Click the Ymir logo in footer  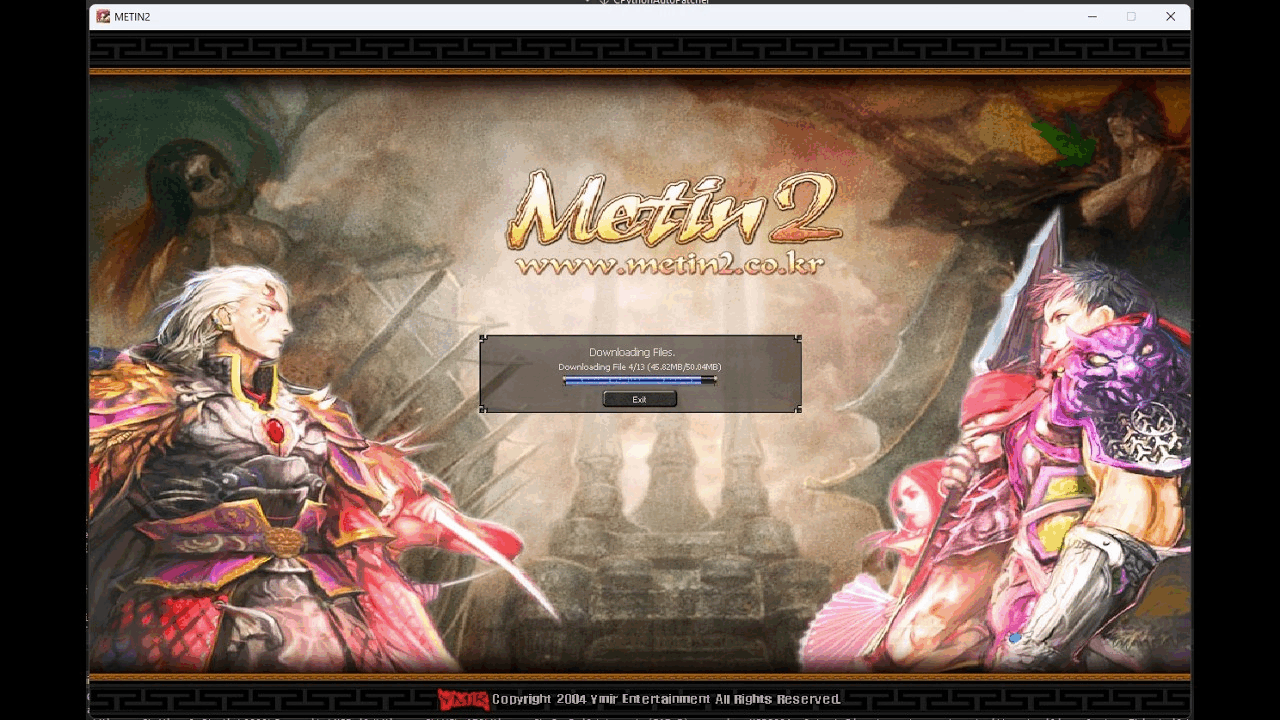tap(463, 699)
